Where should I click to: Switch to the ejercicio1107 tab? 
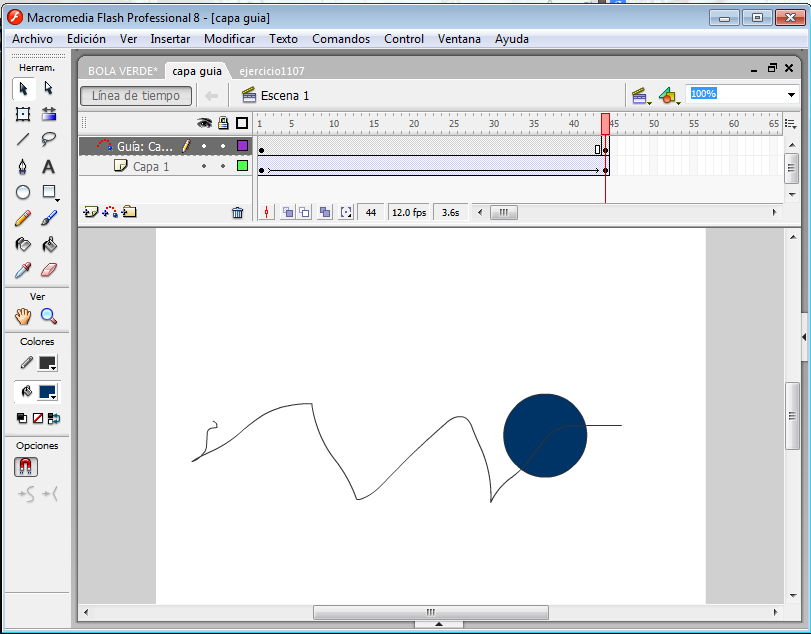click(x=272, y=71)
